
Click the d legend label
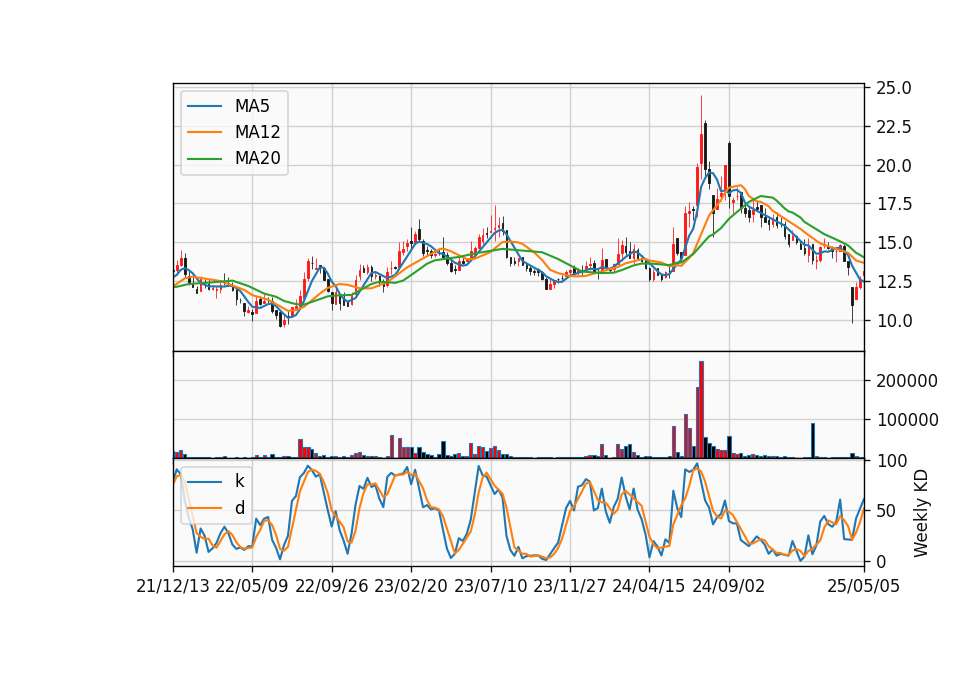point(239,508)
